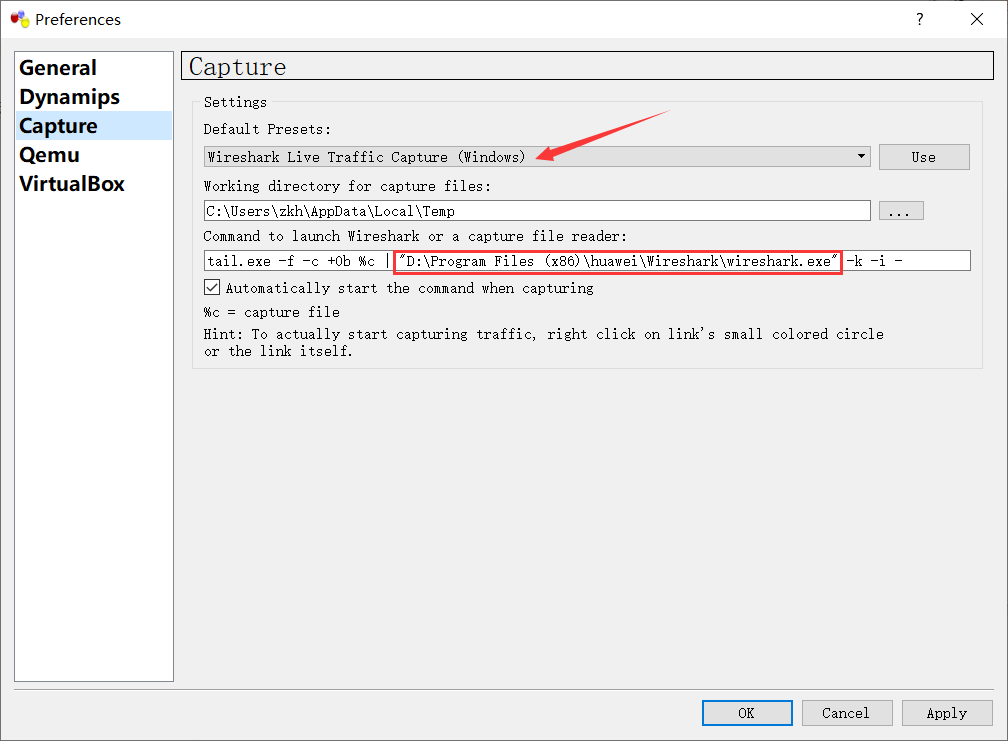Confirm settings with the OK button

[x=746, y=713]
